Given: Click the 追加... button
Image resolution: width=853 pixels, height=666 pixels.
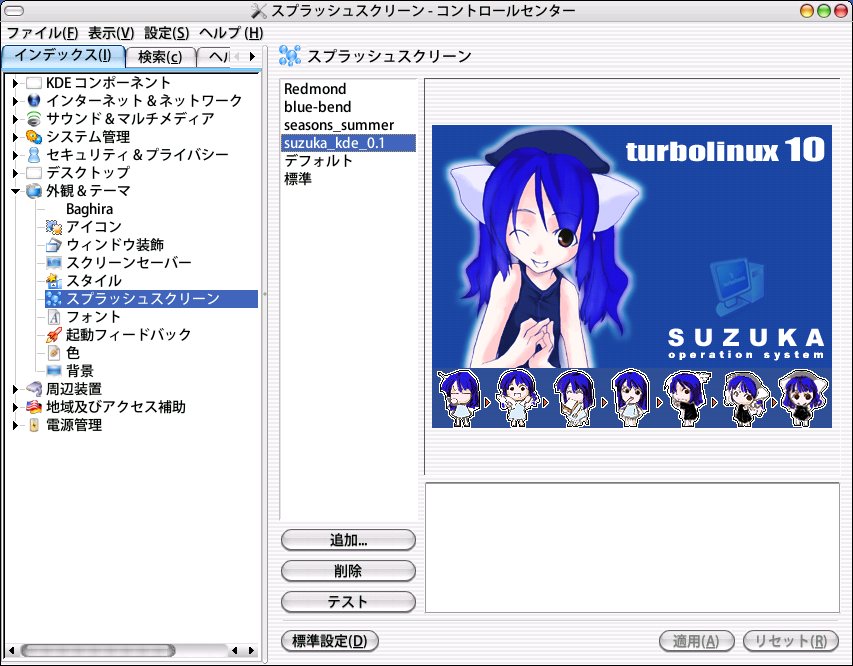Looking at the screenshot, I should (x=348, y=540).
